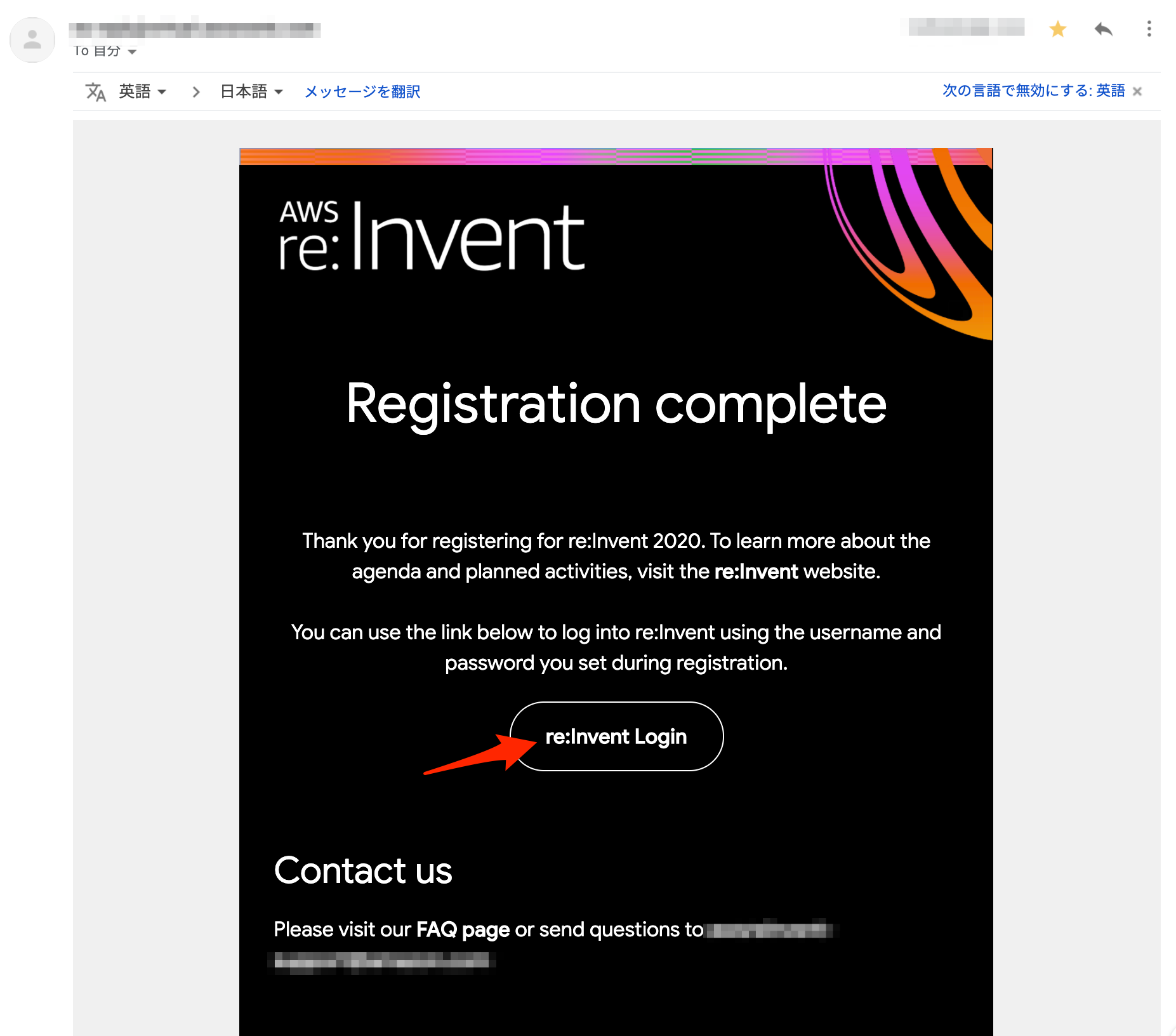Image resolution: width=1176 pixels, height=1036 pixels.
Task: Toggle the star on this message
Action: (1057, 29)
